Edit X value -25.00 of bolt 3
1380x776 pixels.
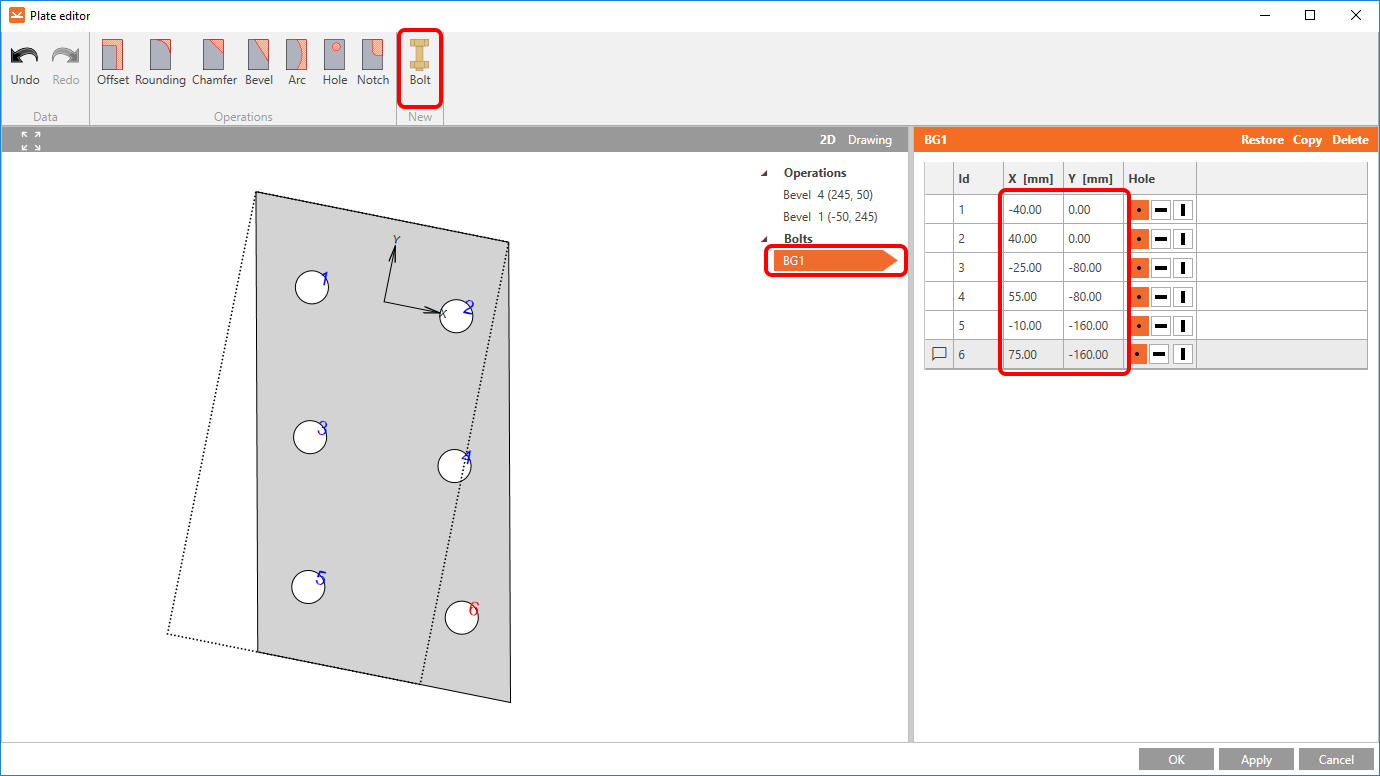(1033, 268)
